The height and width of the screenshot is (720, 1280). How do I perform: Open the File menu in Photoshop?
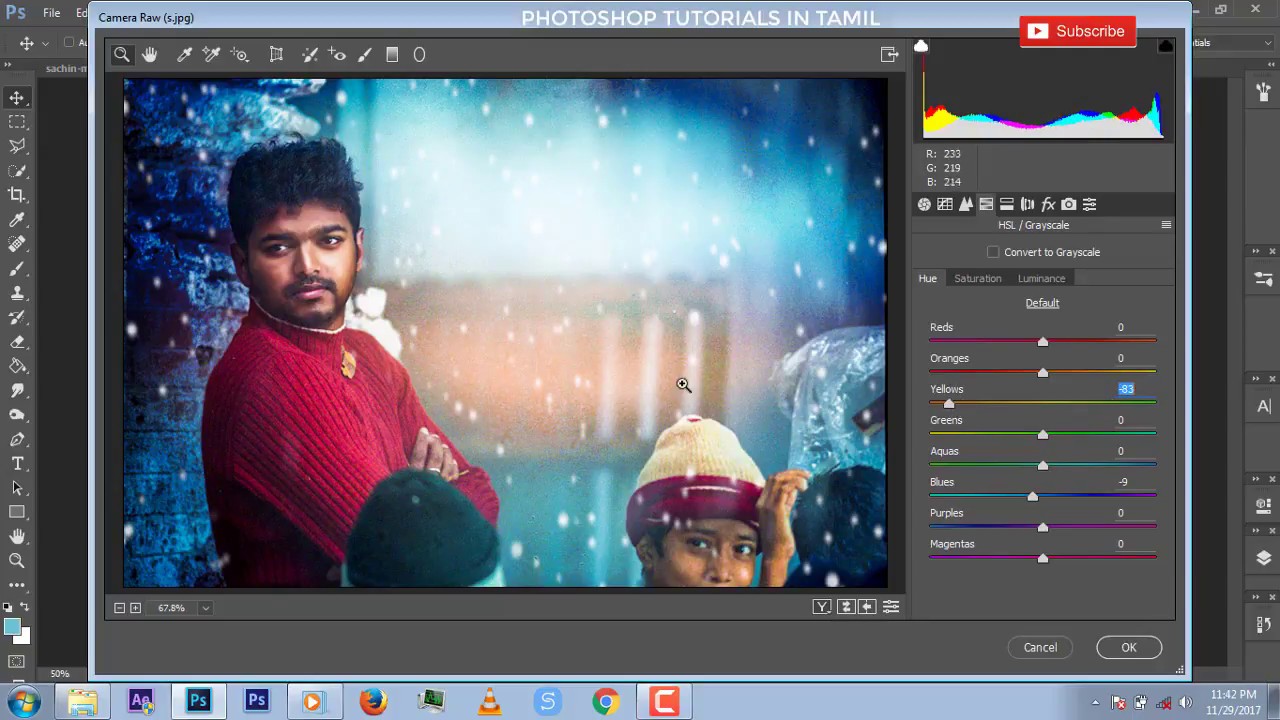point(51,13)
